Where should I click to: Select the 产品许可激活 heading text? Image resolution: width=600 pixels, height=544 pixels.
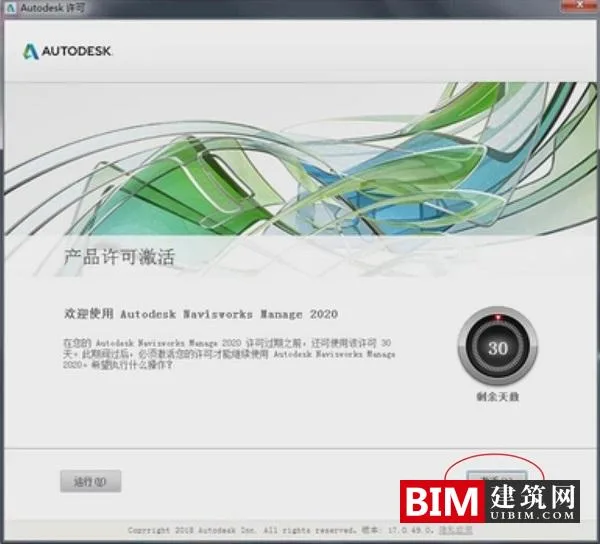click(x=119, y=257)
